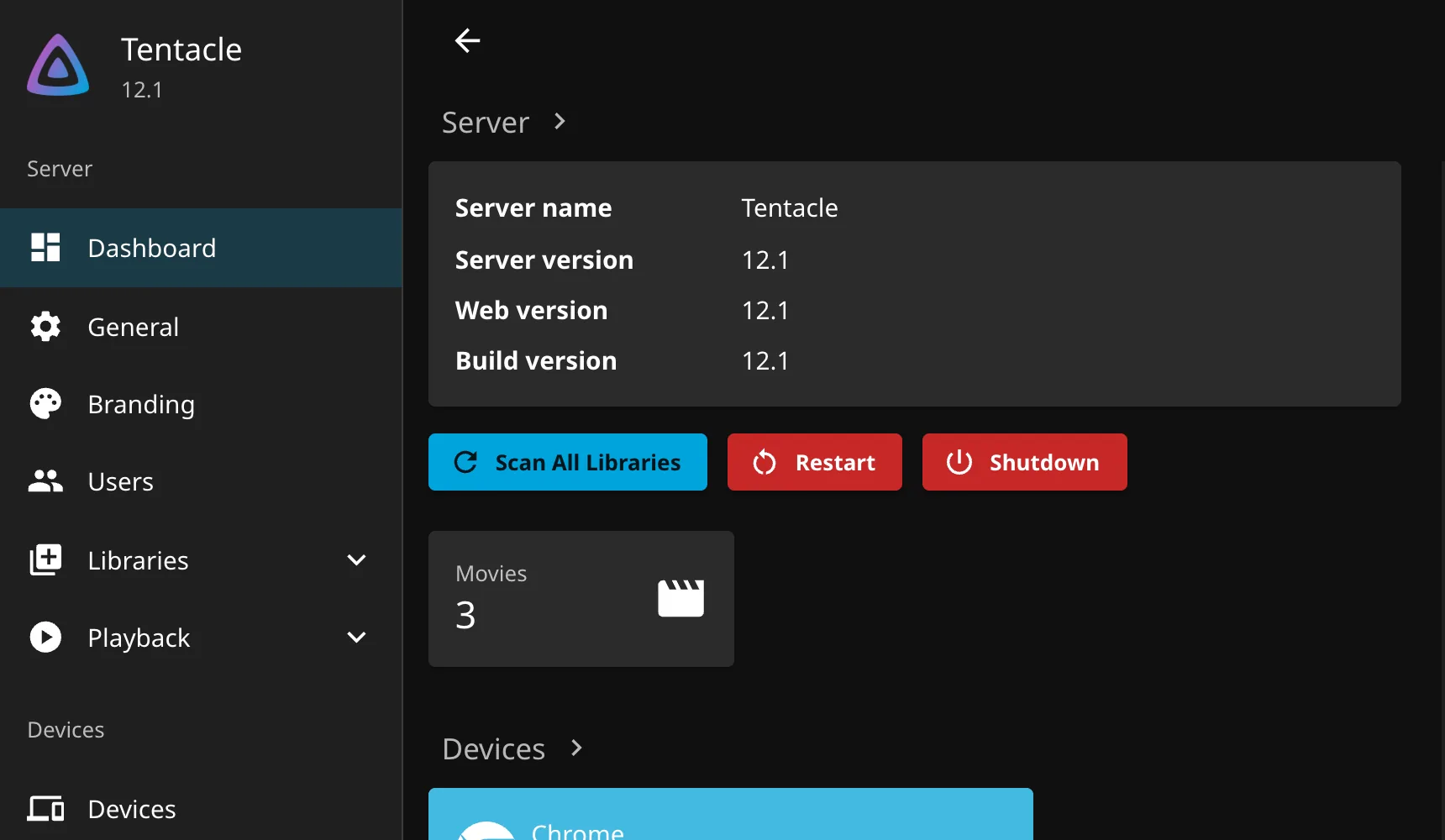
Task: Click the circular arrow icon in Restart
Action: tap(765, 462)
